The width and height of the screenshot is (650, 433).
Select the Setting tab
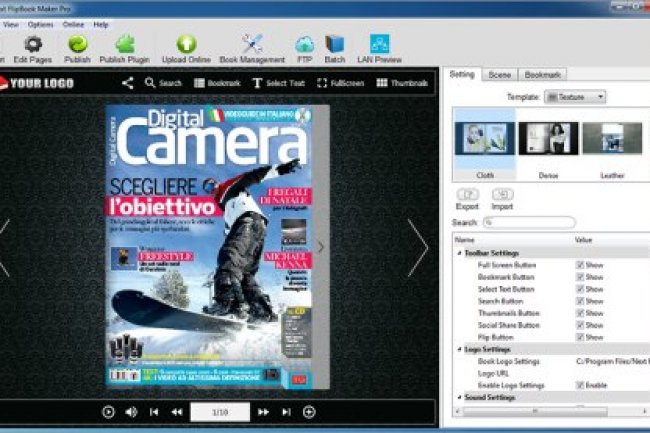(x=462, y=74)
